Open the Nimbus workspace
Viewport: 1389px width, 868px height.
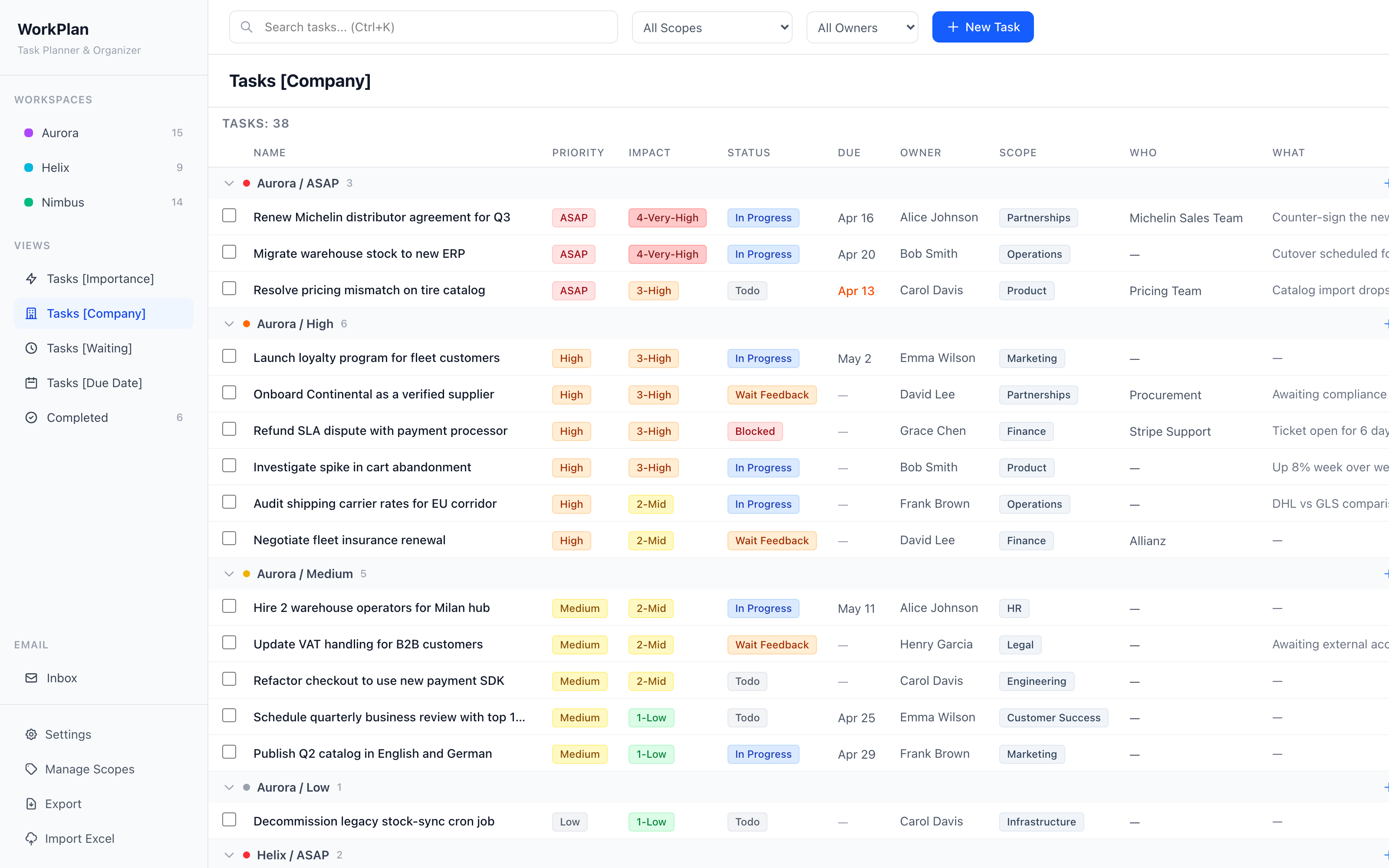[x=103, y=202]
